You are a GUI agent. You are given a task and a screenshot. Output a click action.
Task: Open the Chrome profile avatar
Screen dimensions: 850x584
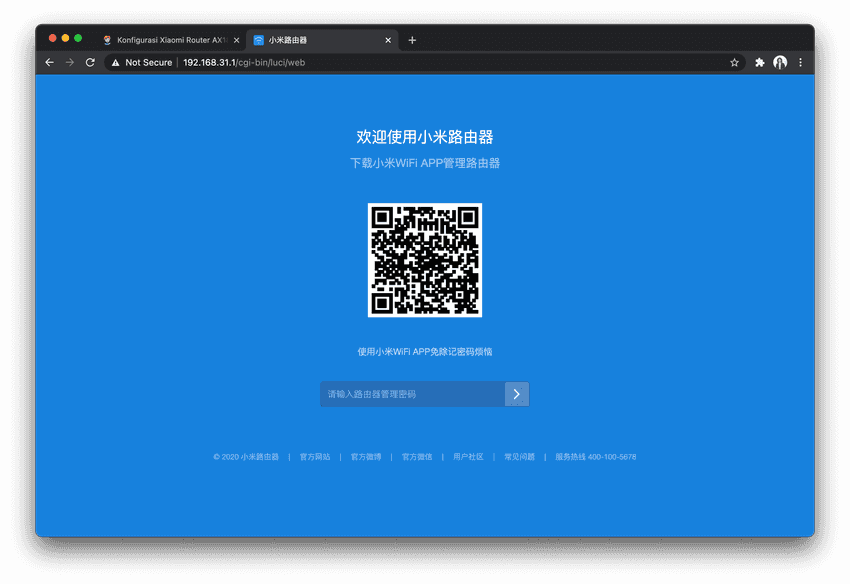pos(780,62)
